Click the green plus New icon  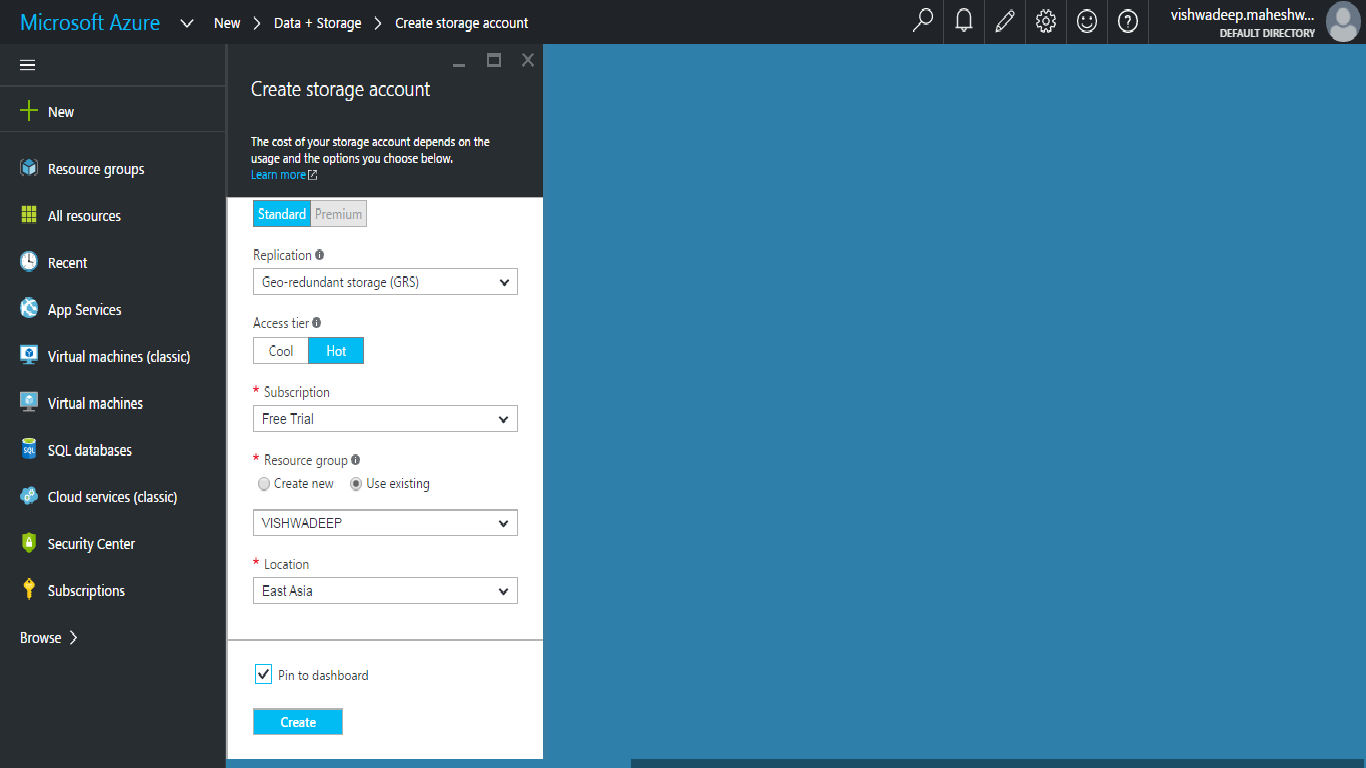click(x=29, y=111)
